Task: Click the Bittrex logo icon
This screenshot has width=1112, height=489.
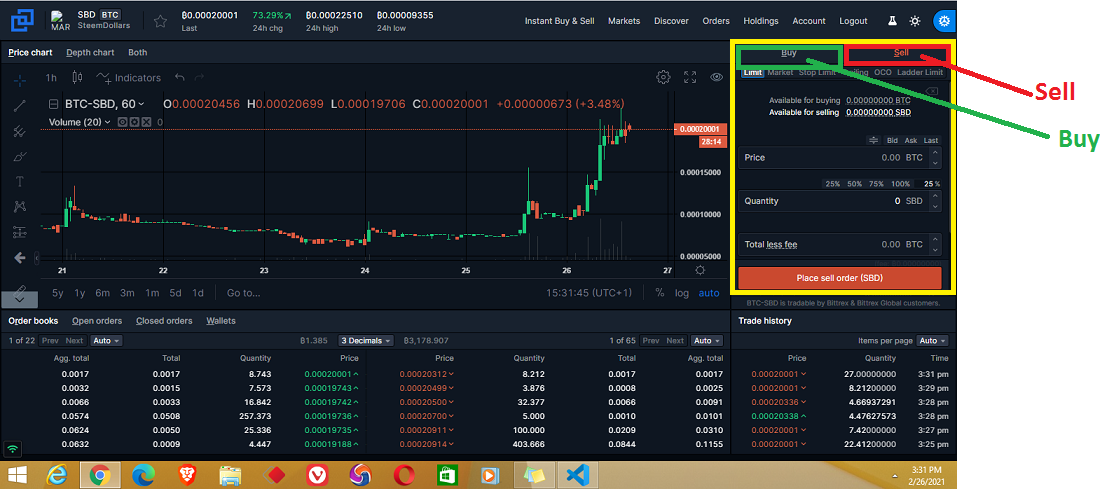Action: coord(23,21)
